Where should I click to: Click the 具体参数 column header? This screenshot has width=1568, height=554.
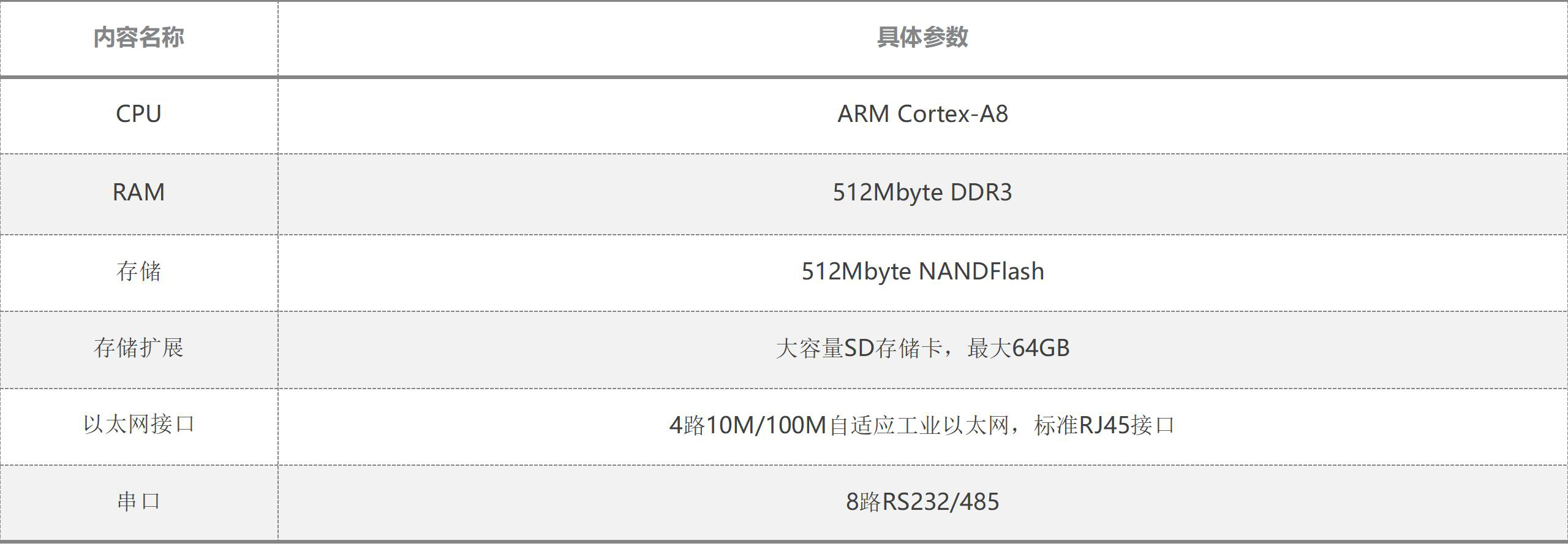922,37
